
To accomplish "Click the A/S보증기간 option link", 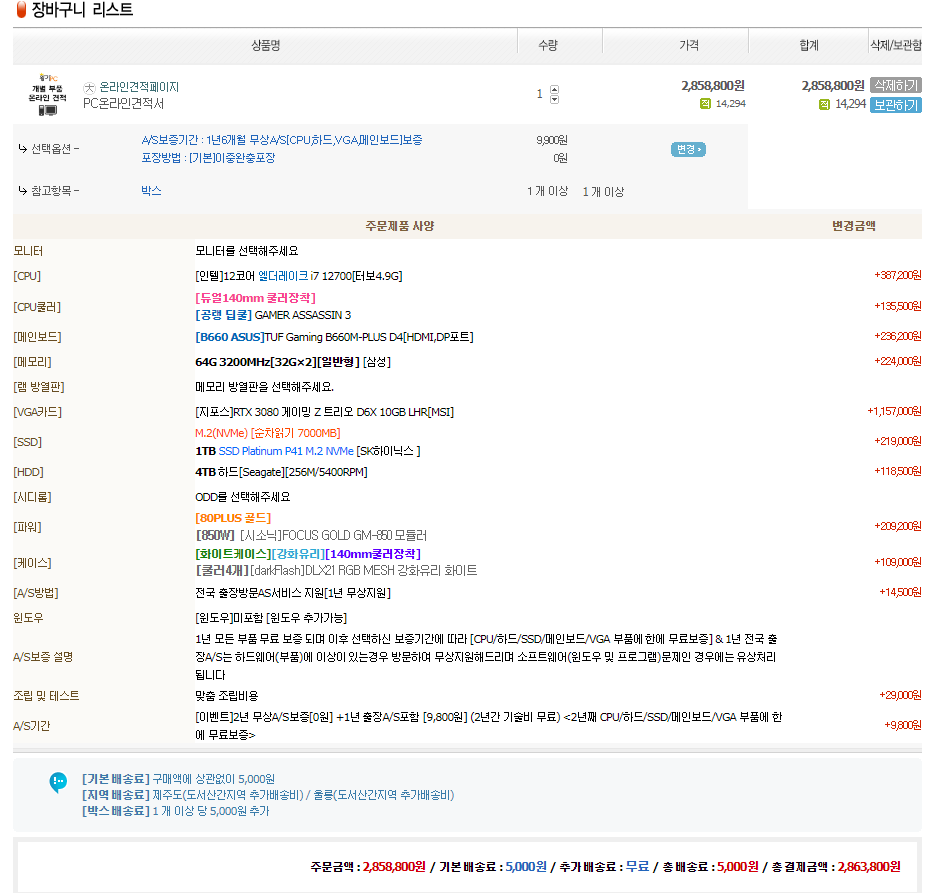I will point(282,140).
